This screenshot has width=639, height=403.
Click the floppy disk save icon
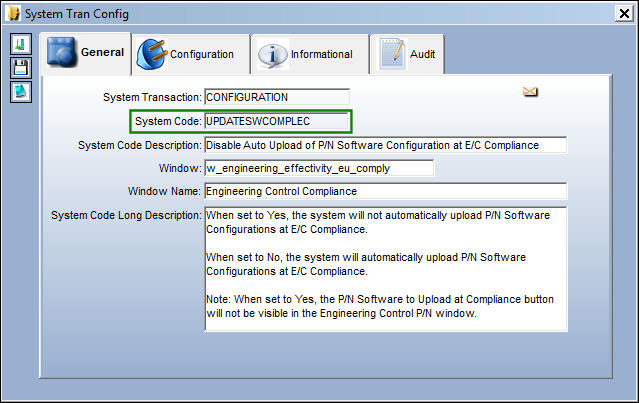pos(21,68)
